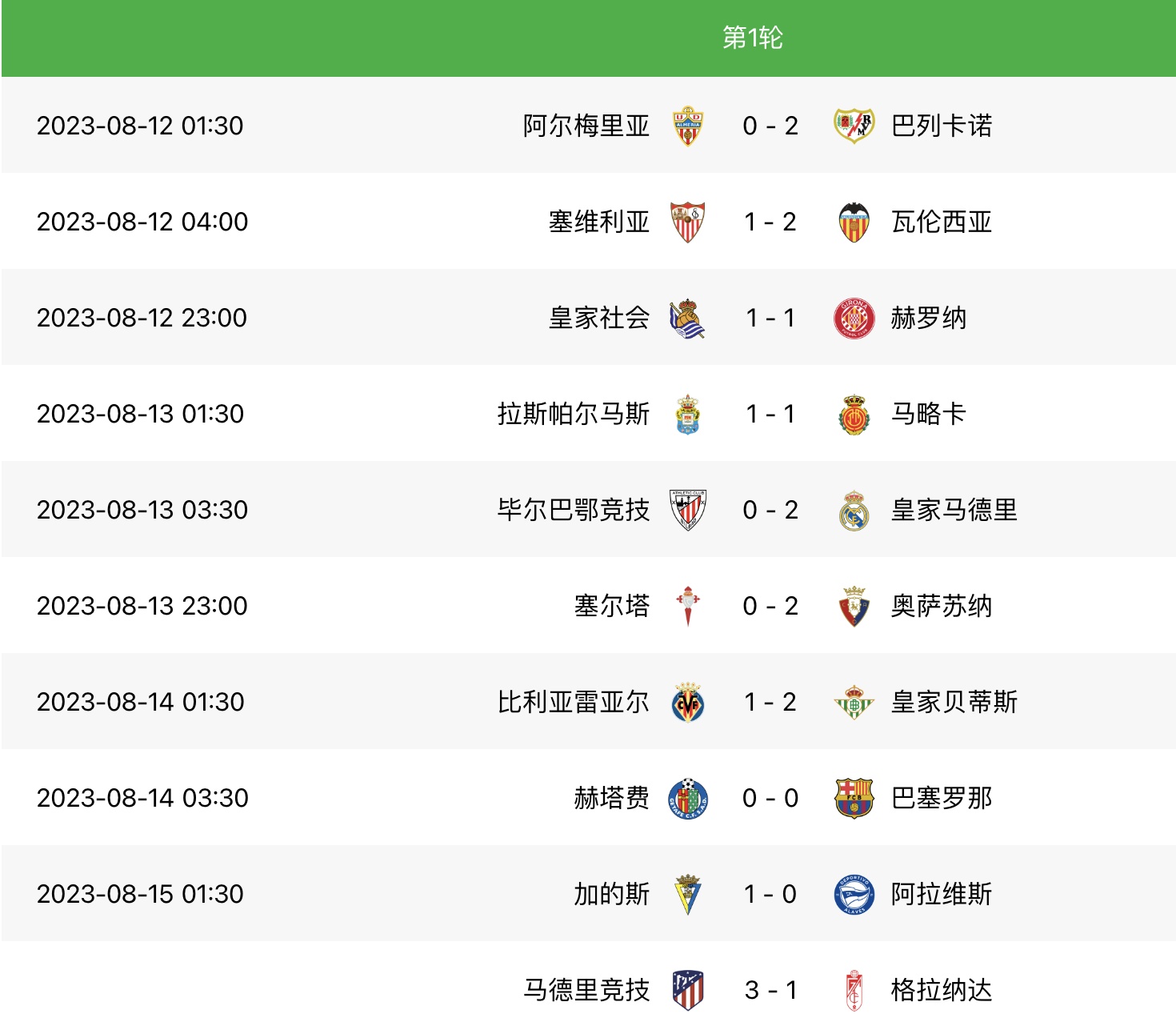This screenshot has height=1026, width=1176.
Task: Open the Sevilla team badge
Action: click(688, 222)
